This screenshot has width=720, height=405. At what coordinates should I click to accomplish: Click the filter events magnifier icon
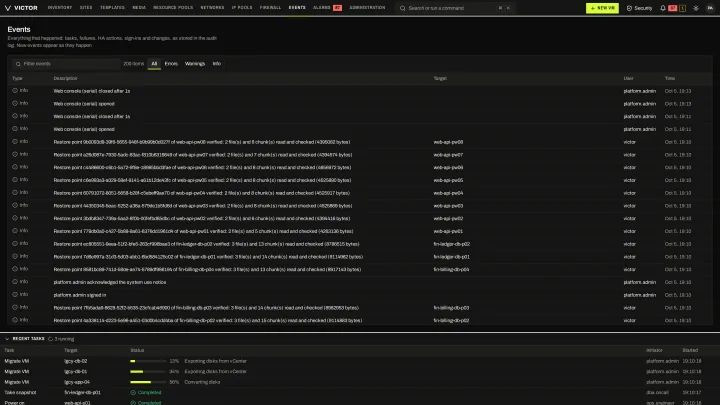click(x=18, y=64)
